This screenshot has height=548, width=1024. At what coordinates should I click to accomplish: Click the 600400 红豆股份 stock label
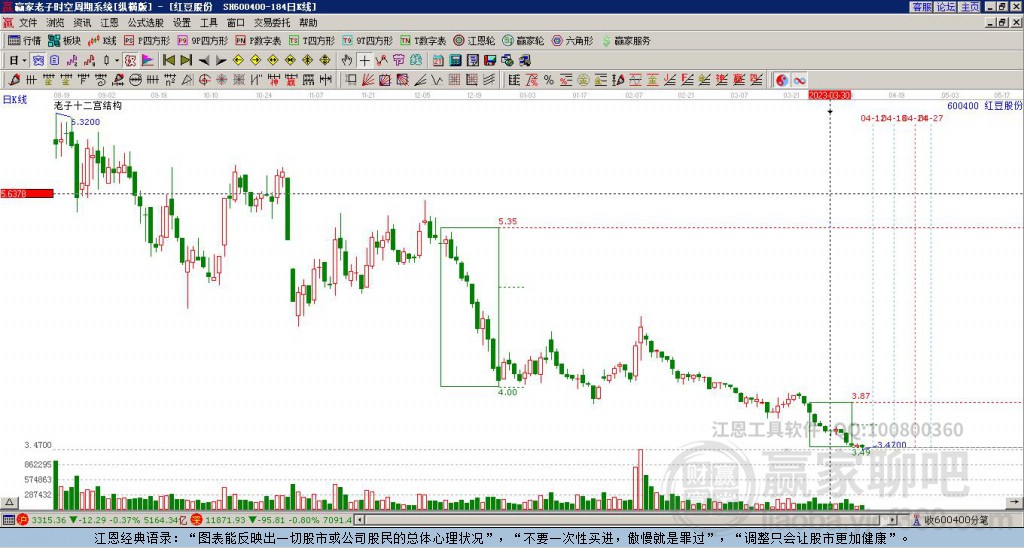[985, 106]
